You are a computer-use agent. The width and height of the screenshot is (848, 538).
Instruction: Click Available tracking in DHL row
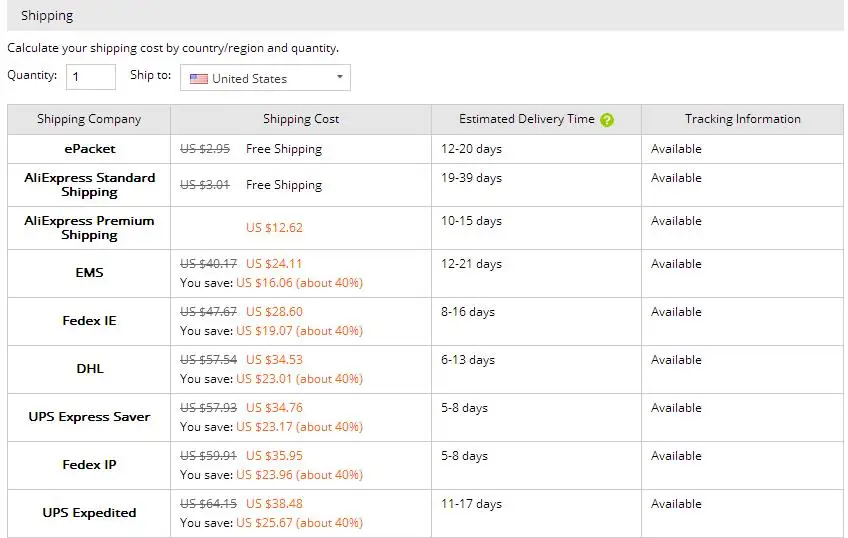[x=676, y=360]
